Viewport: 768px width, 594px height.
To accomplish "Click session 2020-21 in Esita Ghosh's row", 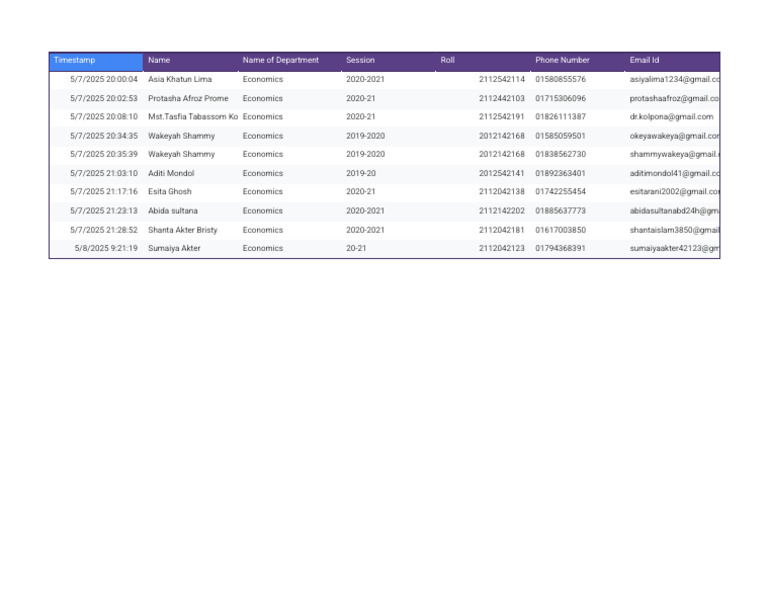I will coord(361,191).
